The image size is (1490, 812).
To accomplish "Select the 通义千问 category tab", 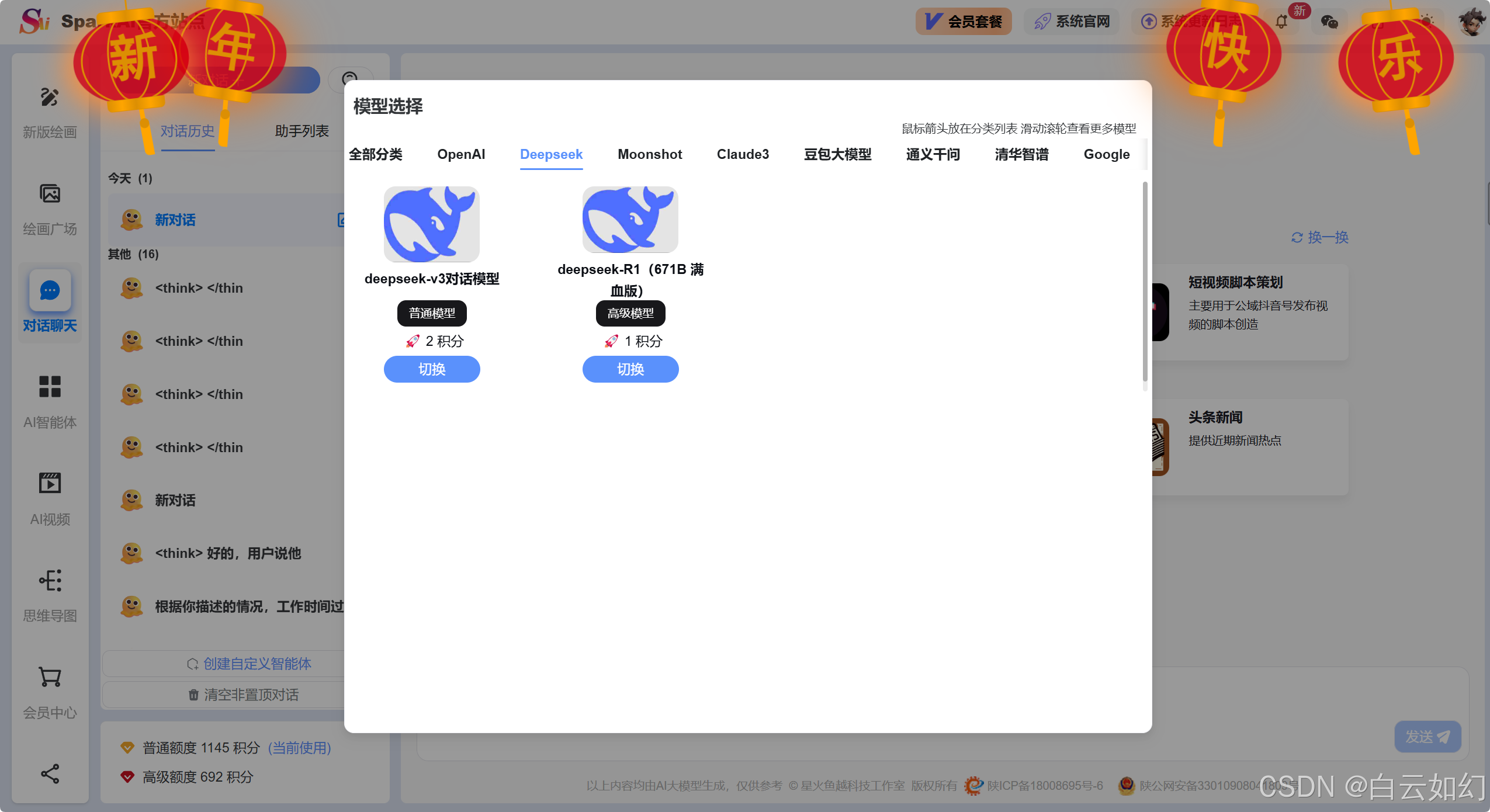I will 933,154.
